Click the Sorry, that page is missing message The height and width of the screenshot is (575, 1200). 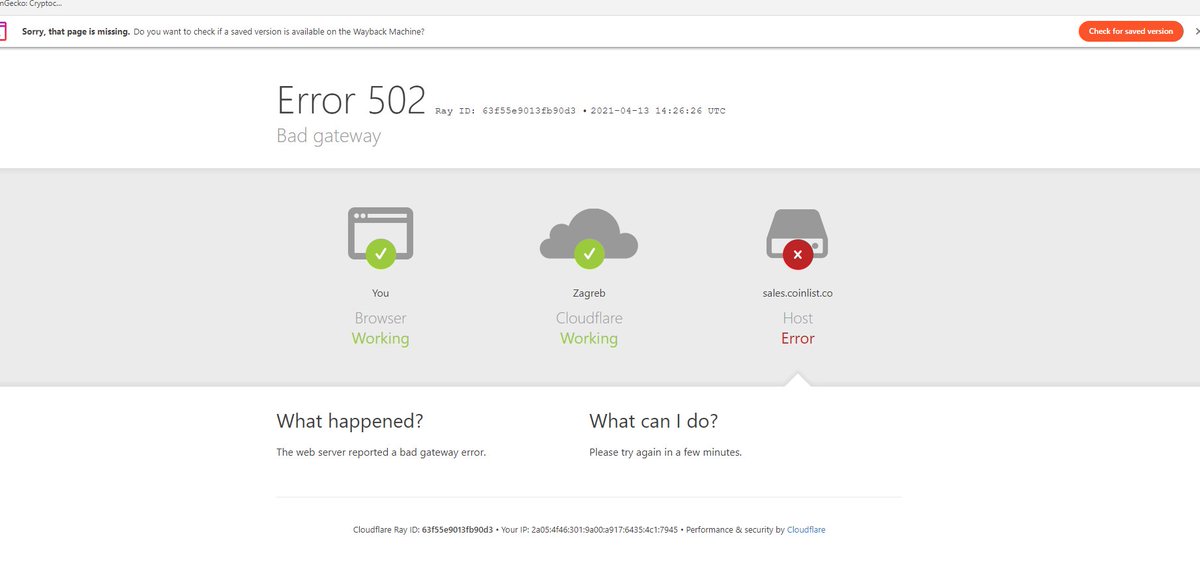(76, 31)
